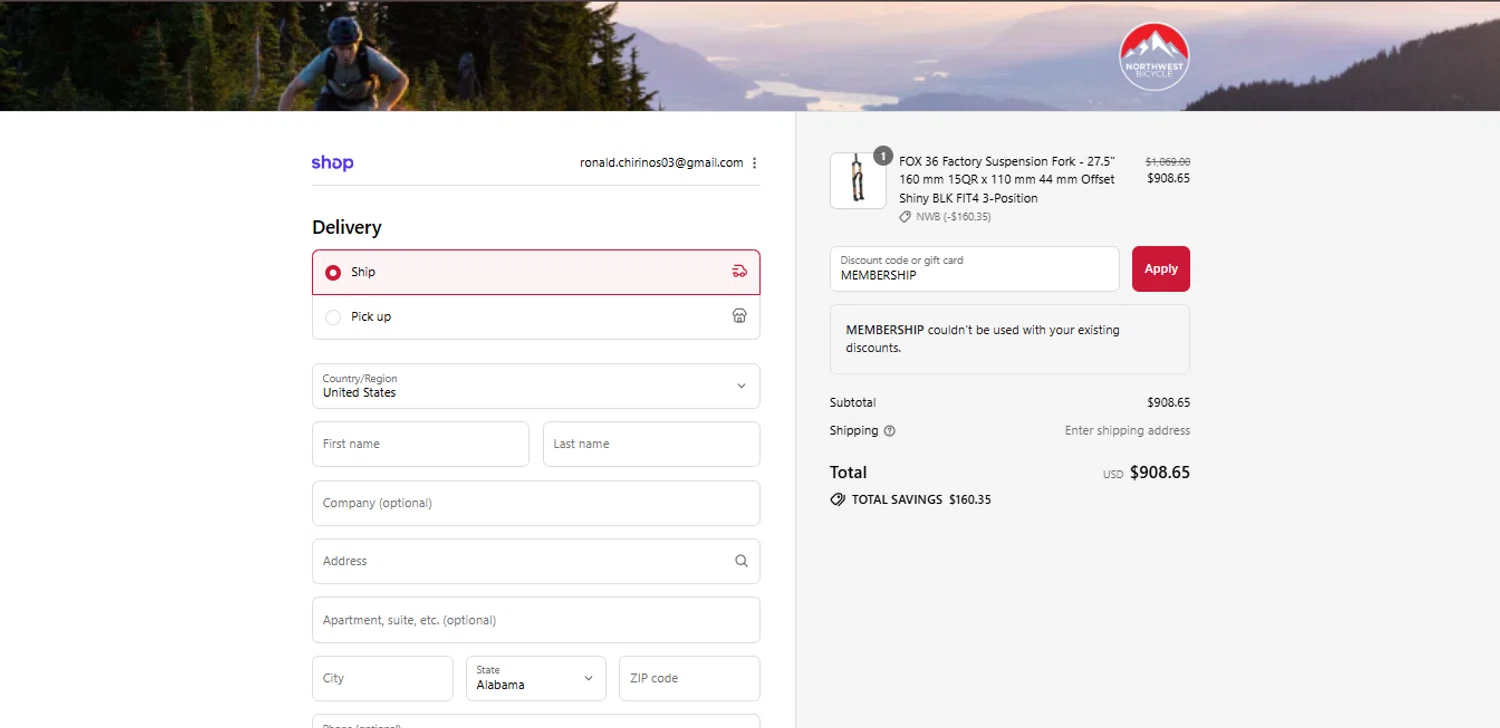Click the ZIP code field
Screen dimensions: 1500x728
click(x=689, y=678)
